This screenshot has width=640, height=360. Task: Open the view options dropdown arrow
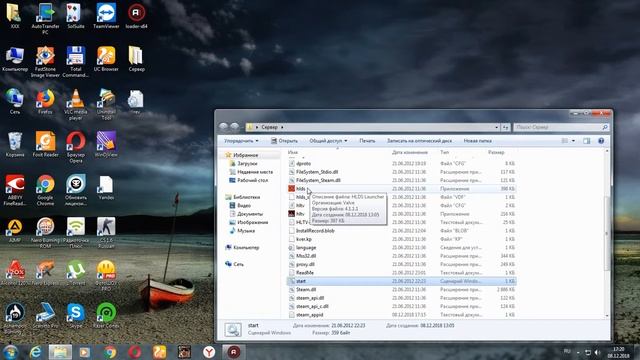pos(573,140)
